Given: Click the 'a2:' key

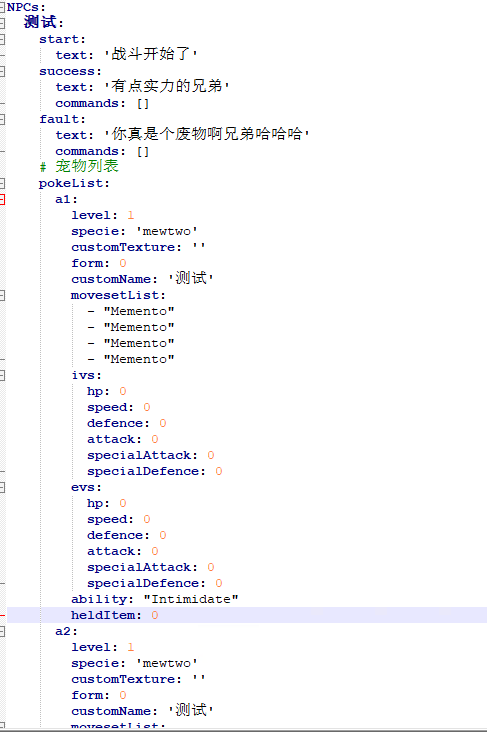Looking at the screenshot, I should click(x=66, y=631).
